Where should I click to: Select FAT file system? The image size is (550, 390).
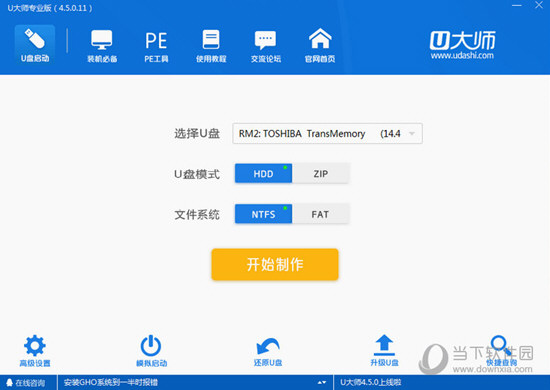coord(321,214)
